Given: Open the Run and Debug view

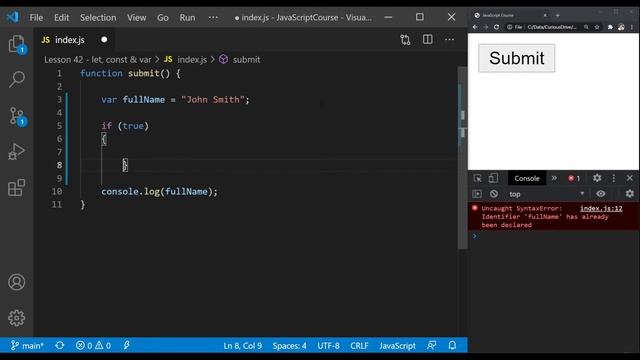Looking at the screenshot, I should pyautogui.click(x=17, y=151).
